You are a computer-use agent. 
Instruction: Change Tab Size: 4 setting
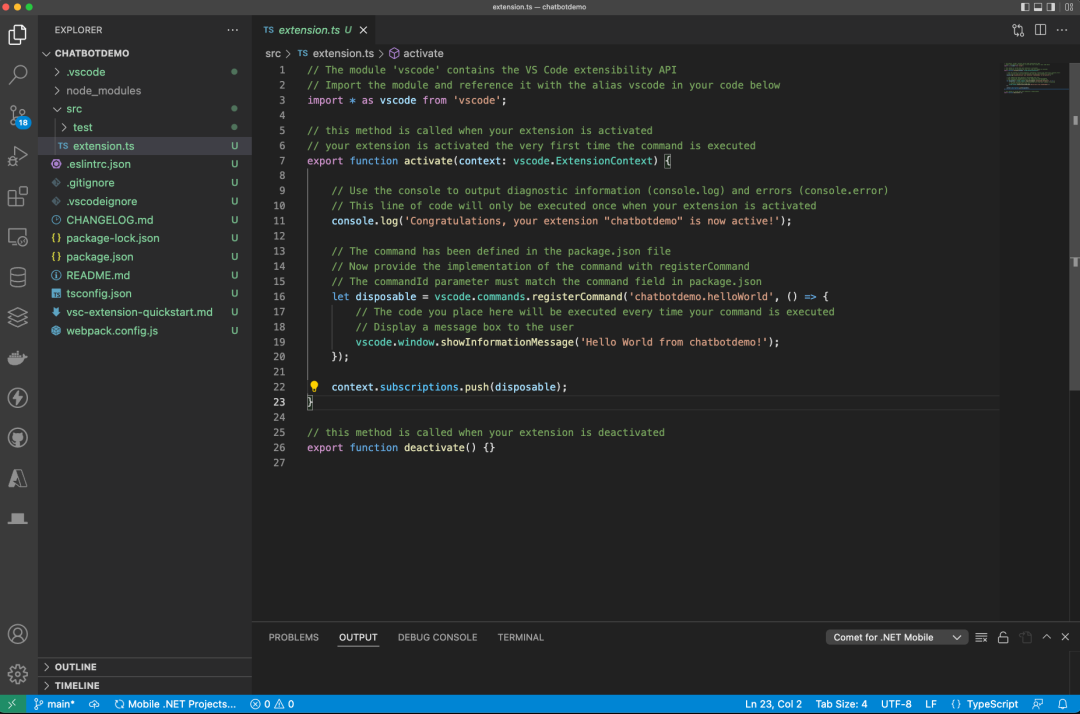point(841,704)
